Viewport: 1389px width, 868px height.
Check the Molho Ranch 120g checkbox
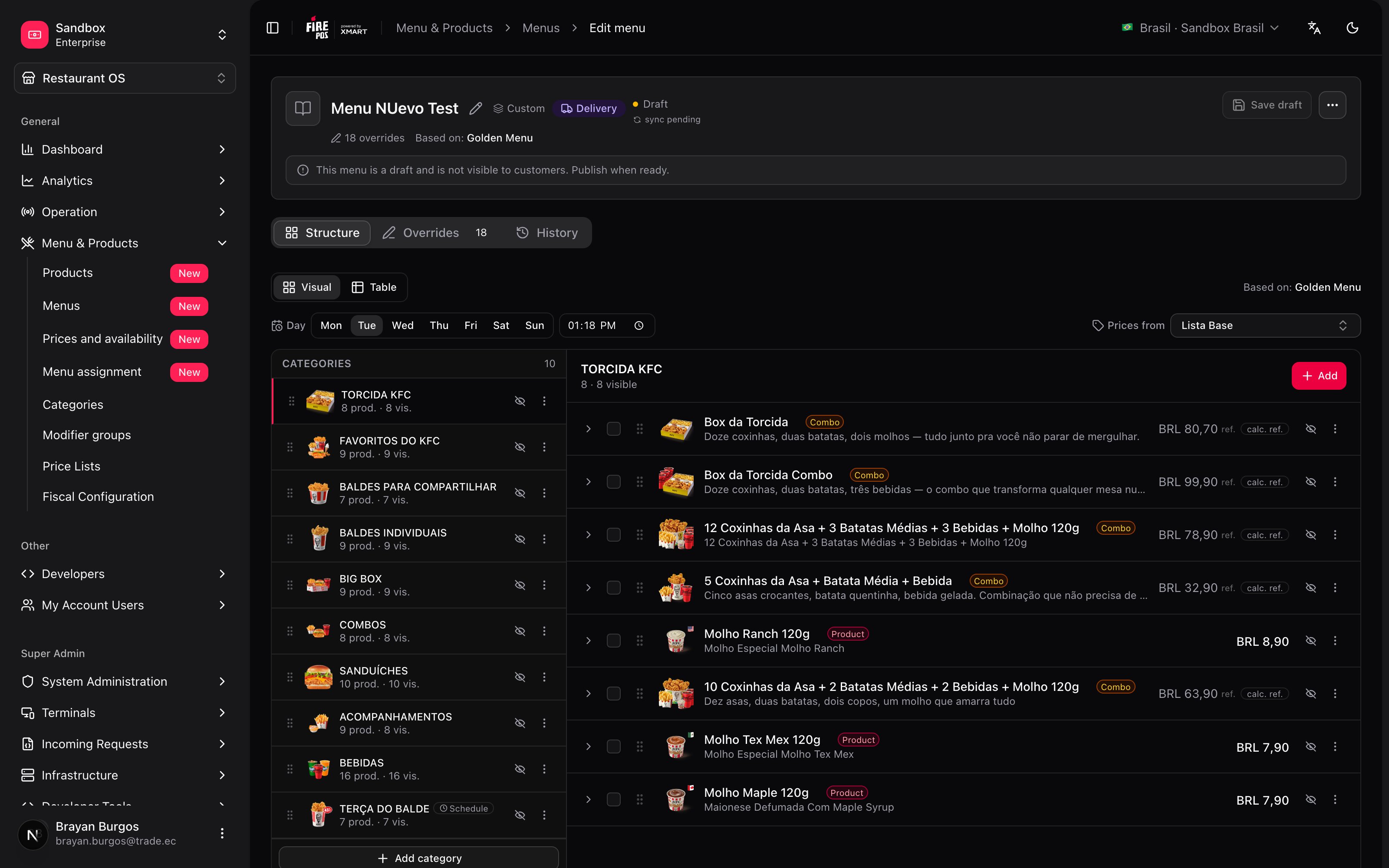pos(614,641)
